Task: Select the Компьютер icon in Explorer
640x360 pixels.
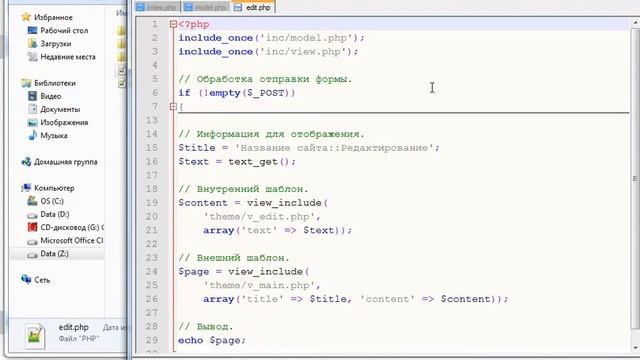Action: tap(26, 188)
